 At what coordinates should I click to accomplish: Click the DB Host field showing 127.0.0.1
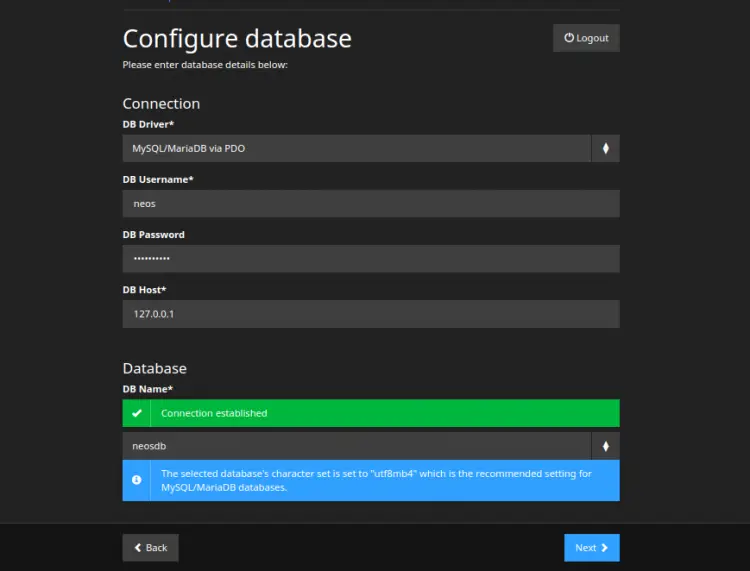coord(371,314)
